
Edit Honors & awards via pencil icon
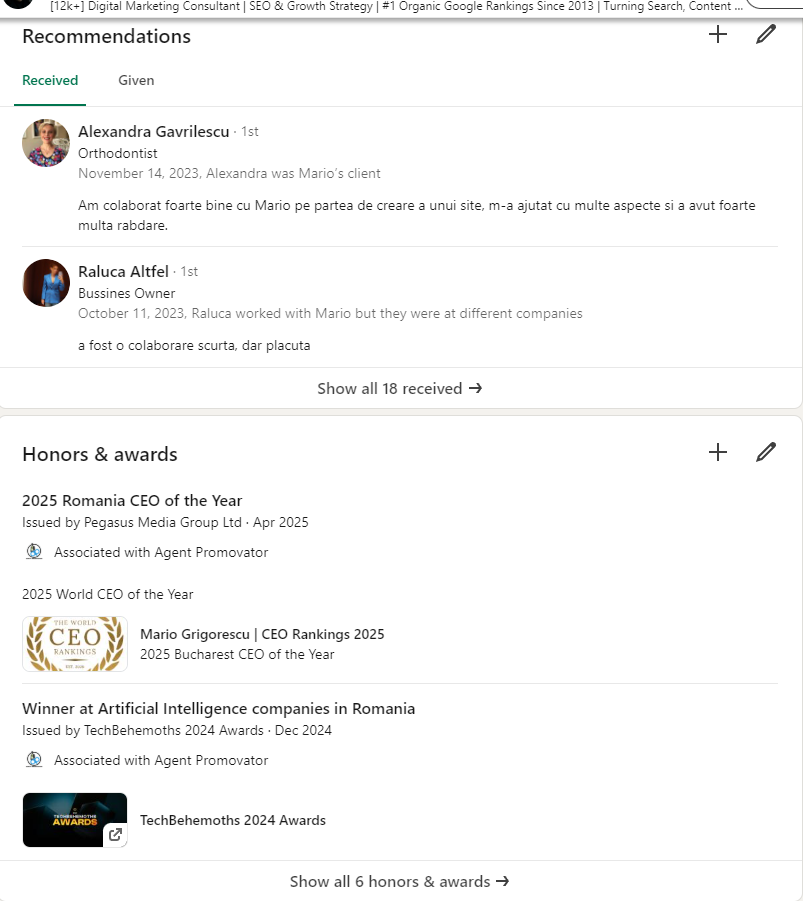click(x=765, y=452)
